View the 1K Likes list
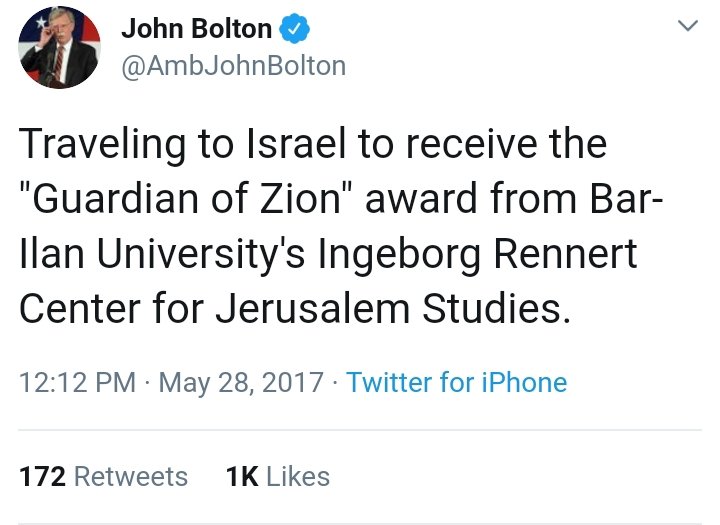This screenshot has height=525, width=720. pyautogui.click(x=278, y=477)
